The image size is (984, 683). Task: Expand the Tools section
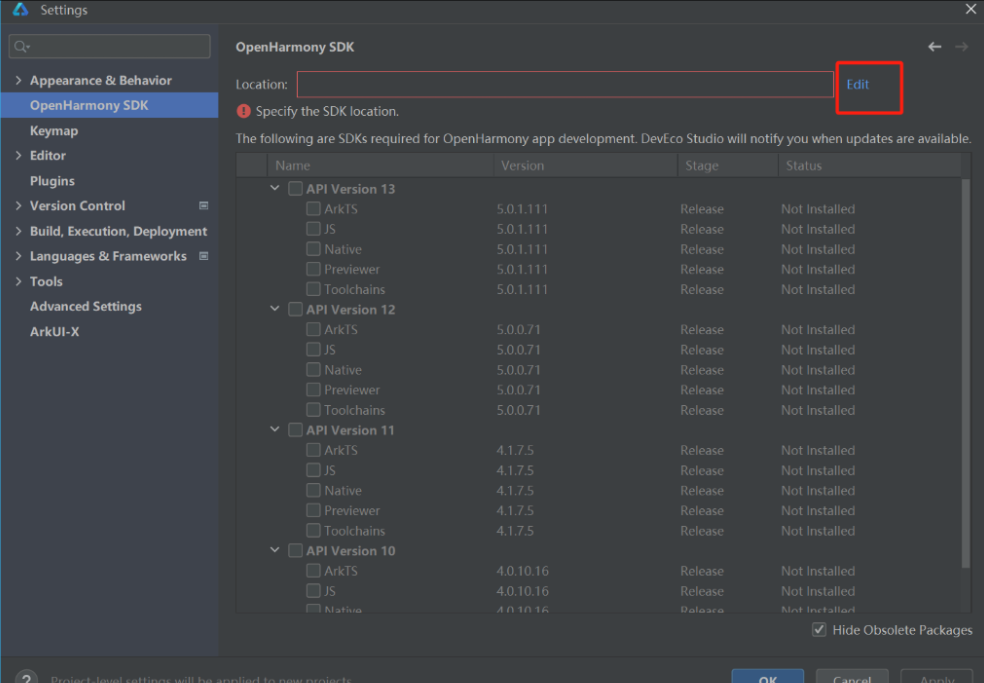18,281
